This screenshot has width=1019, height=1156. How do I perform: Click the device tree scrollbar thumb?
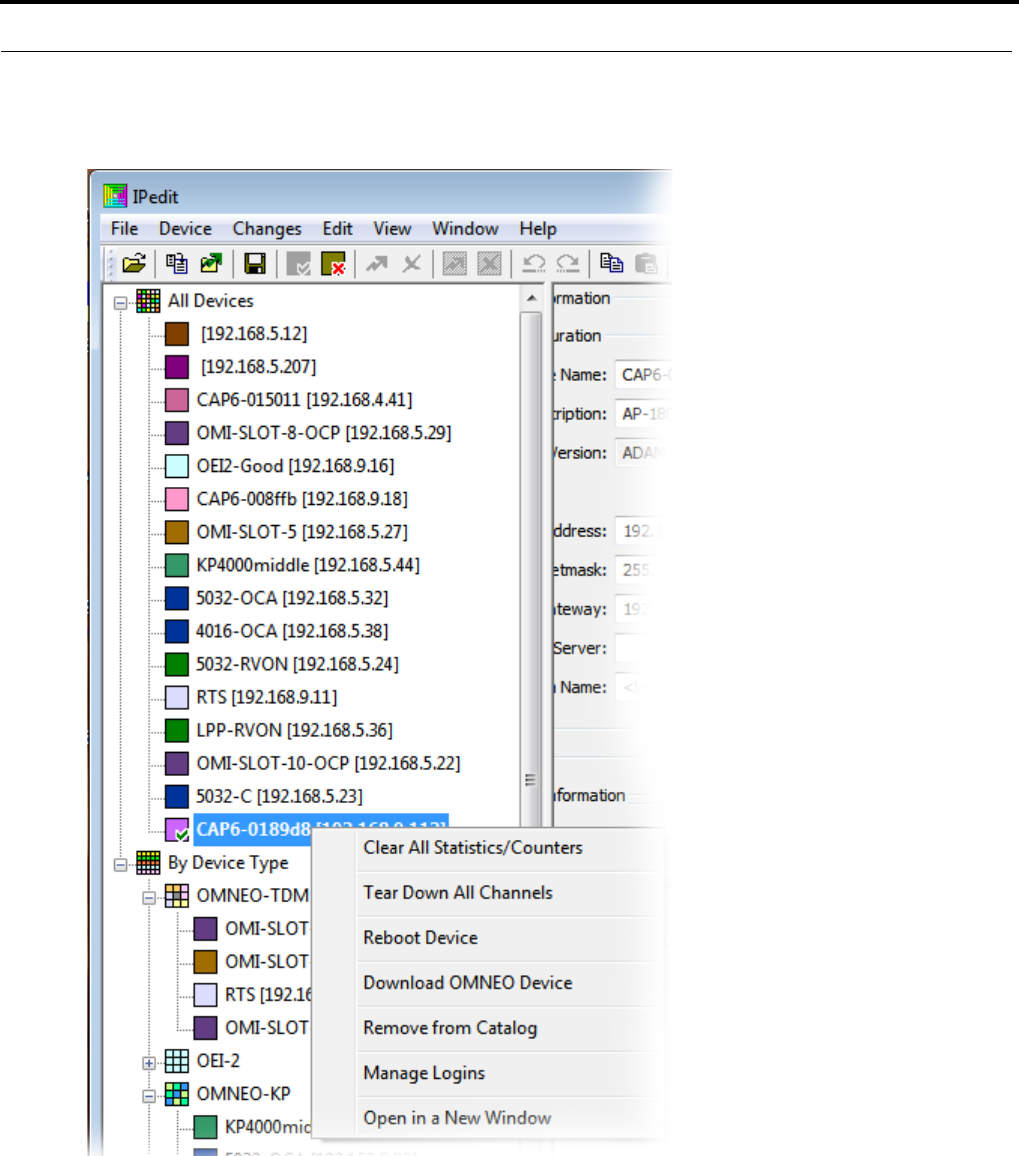click(x=531, y=568)
